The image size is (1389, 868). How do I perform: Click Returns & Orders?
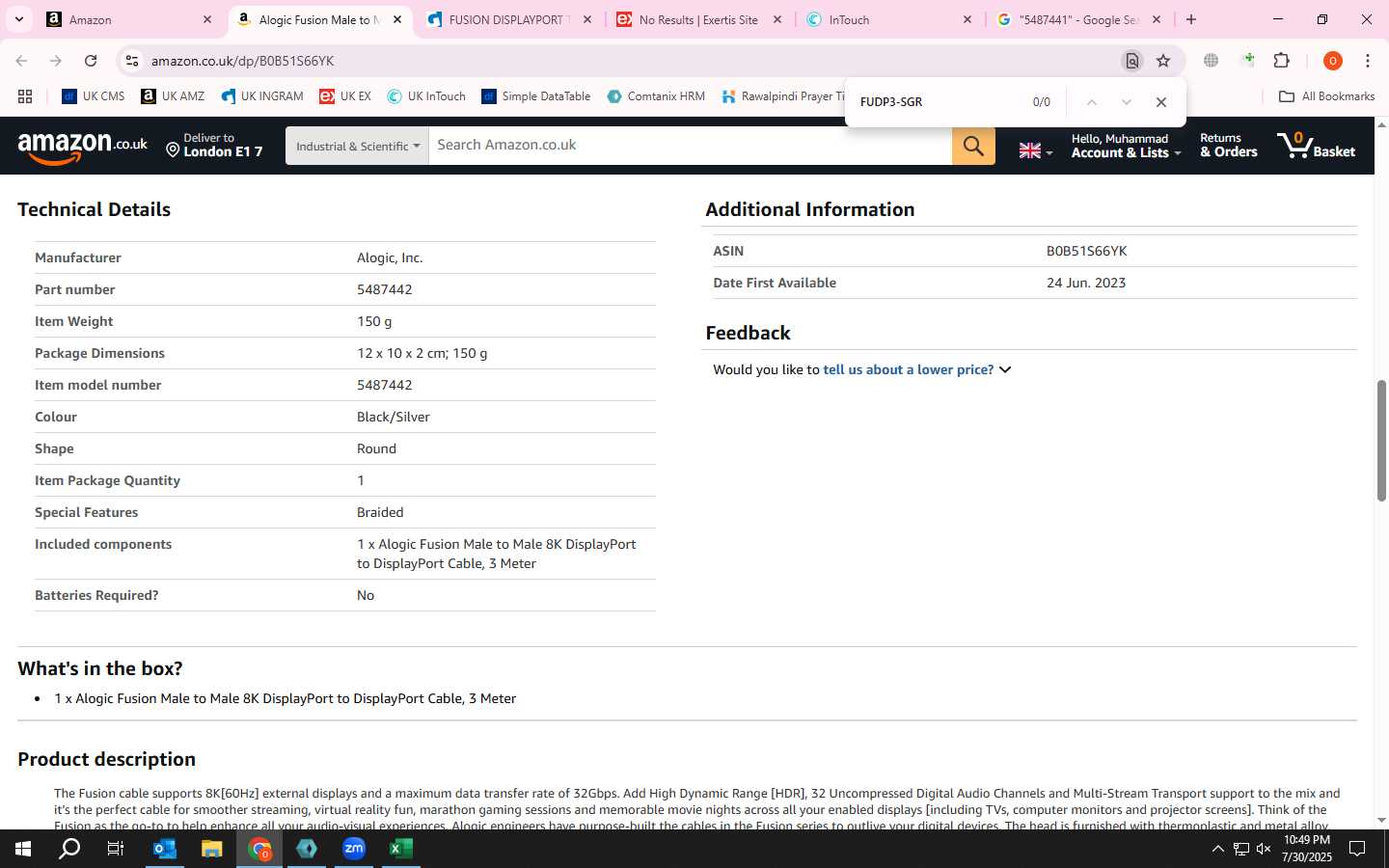[1228, 146]
